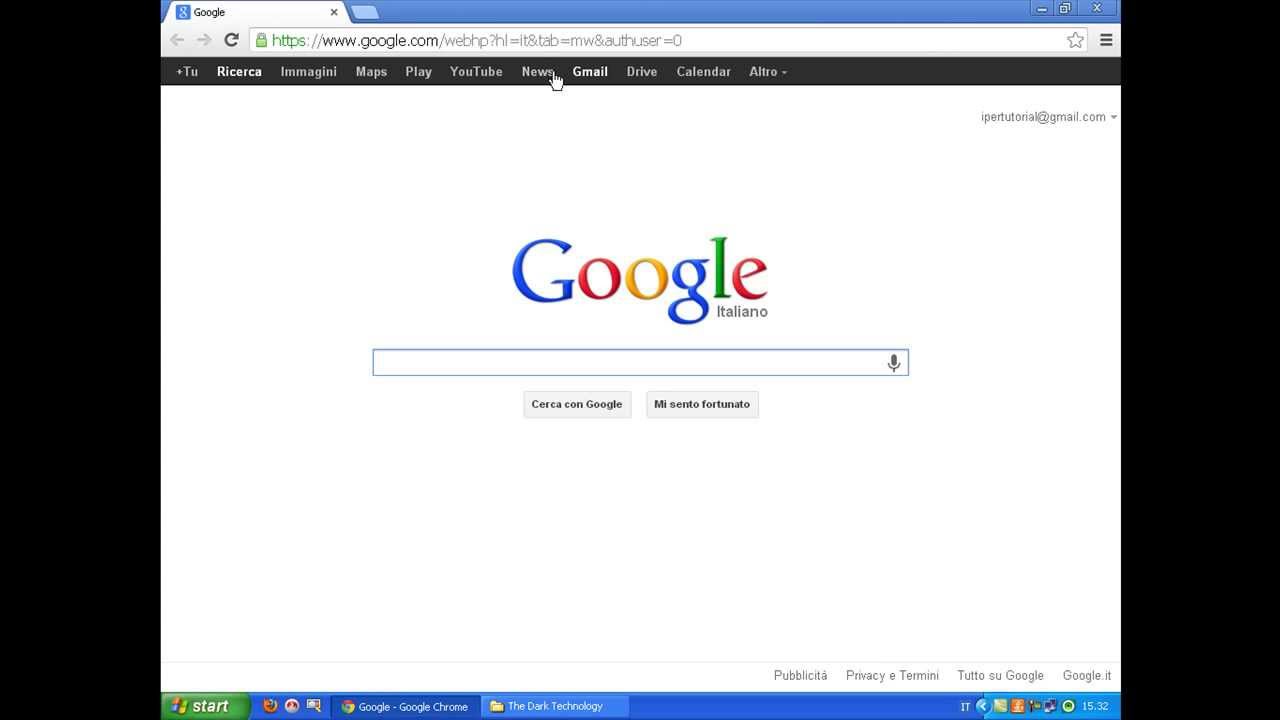This screenshot has width=1280, height=720.
Task: Open the Pubblicità footer link
Action: coord(800,676)
